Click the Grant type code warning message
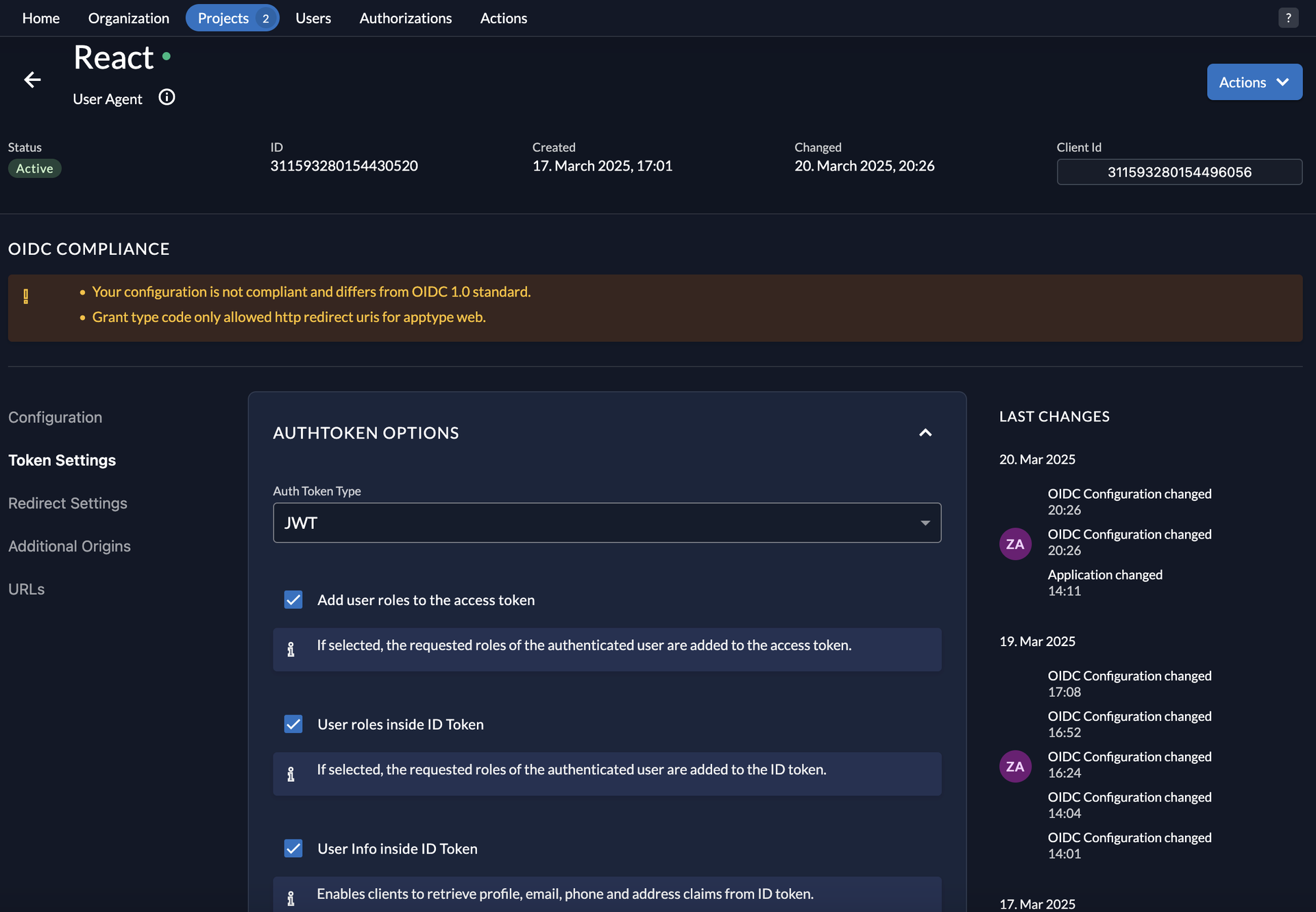This screenshot has width=1316, height=912. click(x=289, y=317)
